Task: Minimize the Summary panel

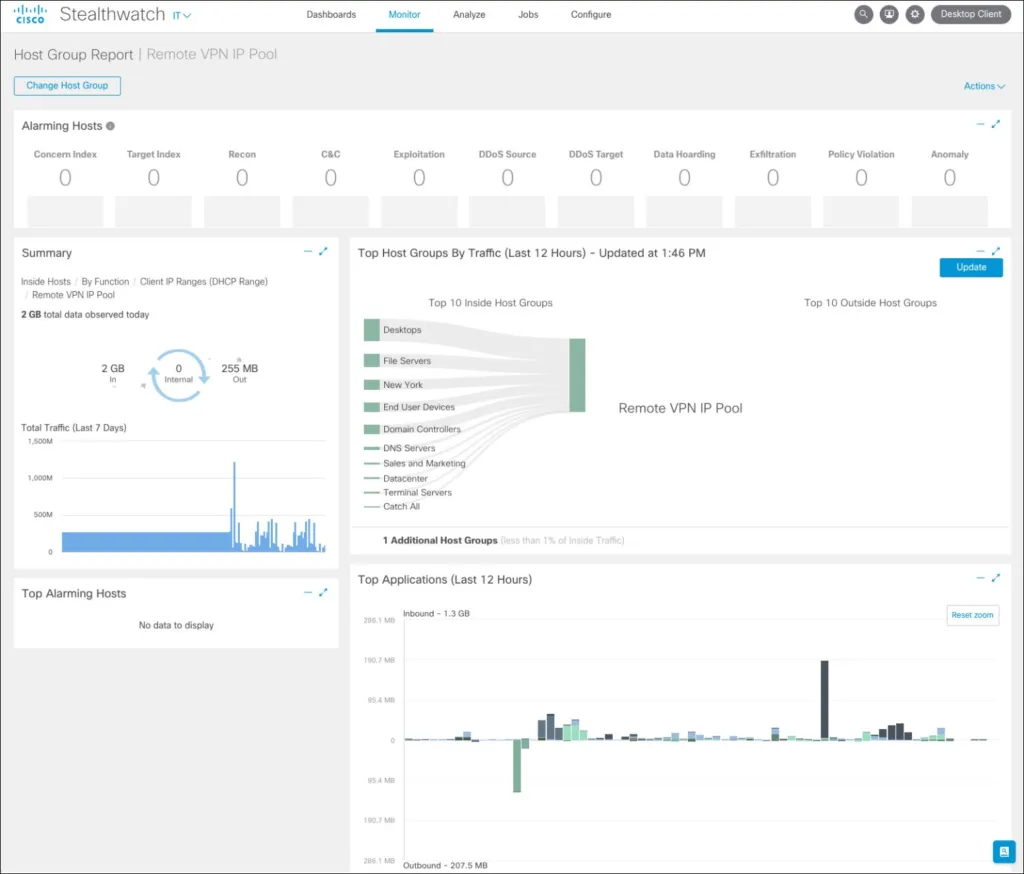Action: click(x=308, y=251)
